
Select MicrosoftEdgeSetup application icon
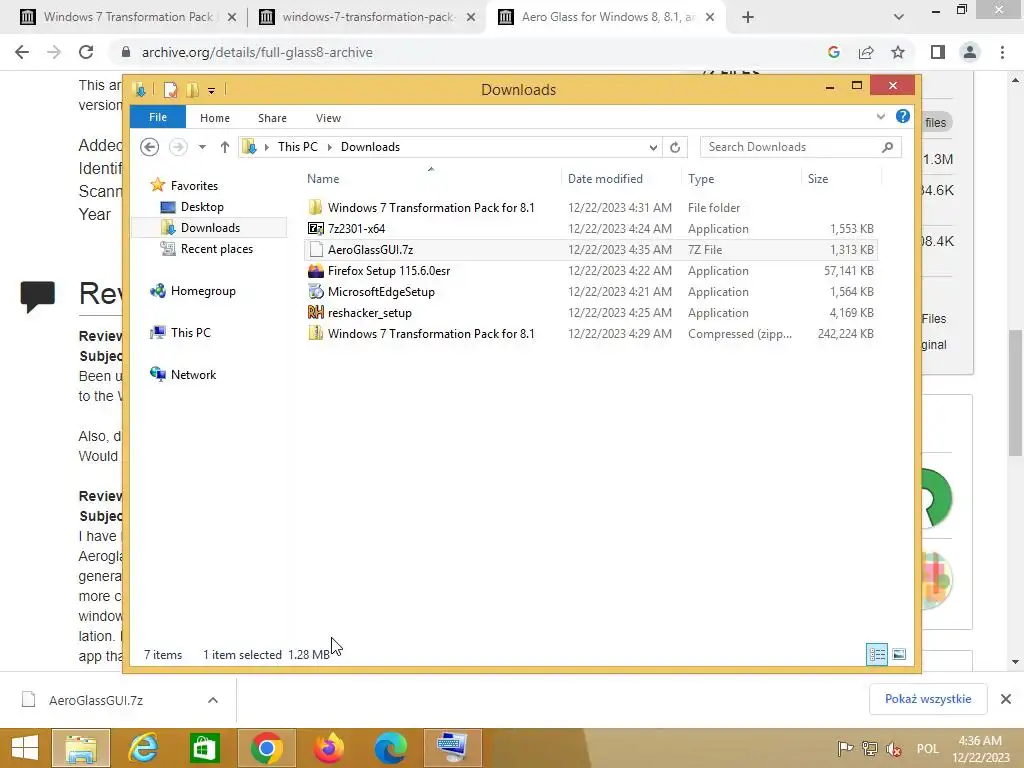[x=316, y=291]
